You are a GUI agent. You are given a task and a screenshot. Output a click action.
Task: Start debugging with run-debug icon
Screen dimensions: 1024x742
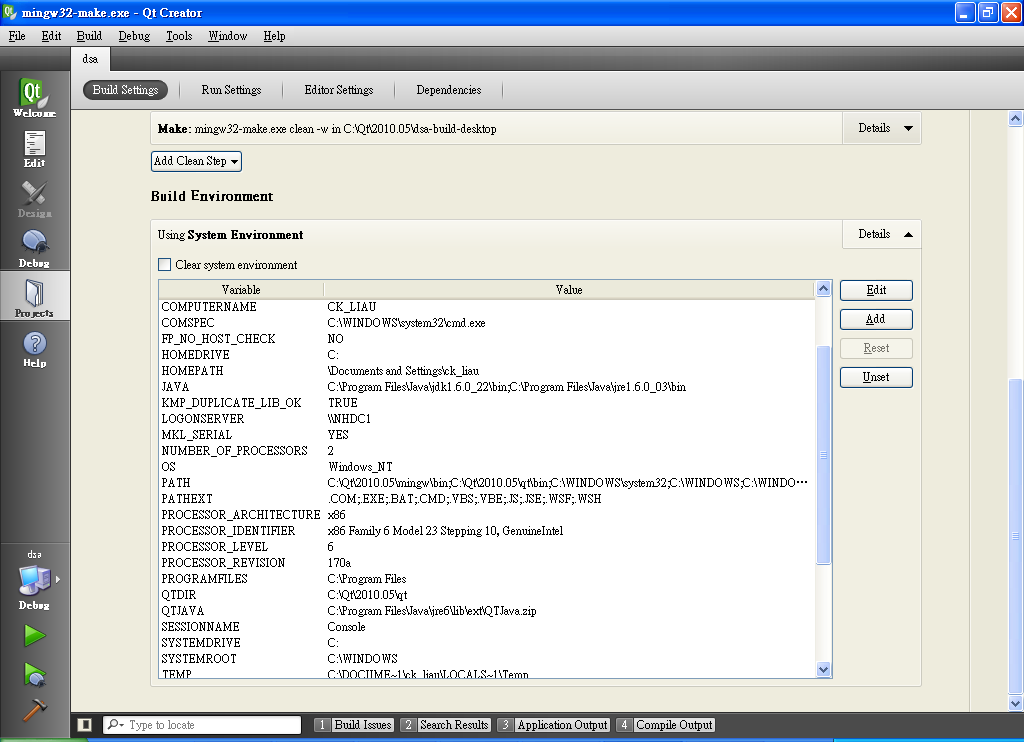tap(35, 674)
